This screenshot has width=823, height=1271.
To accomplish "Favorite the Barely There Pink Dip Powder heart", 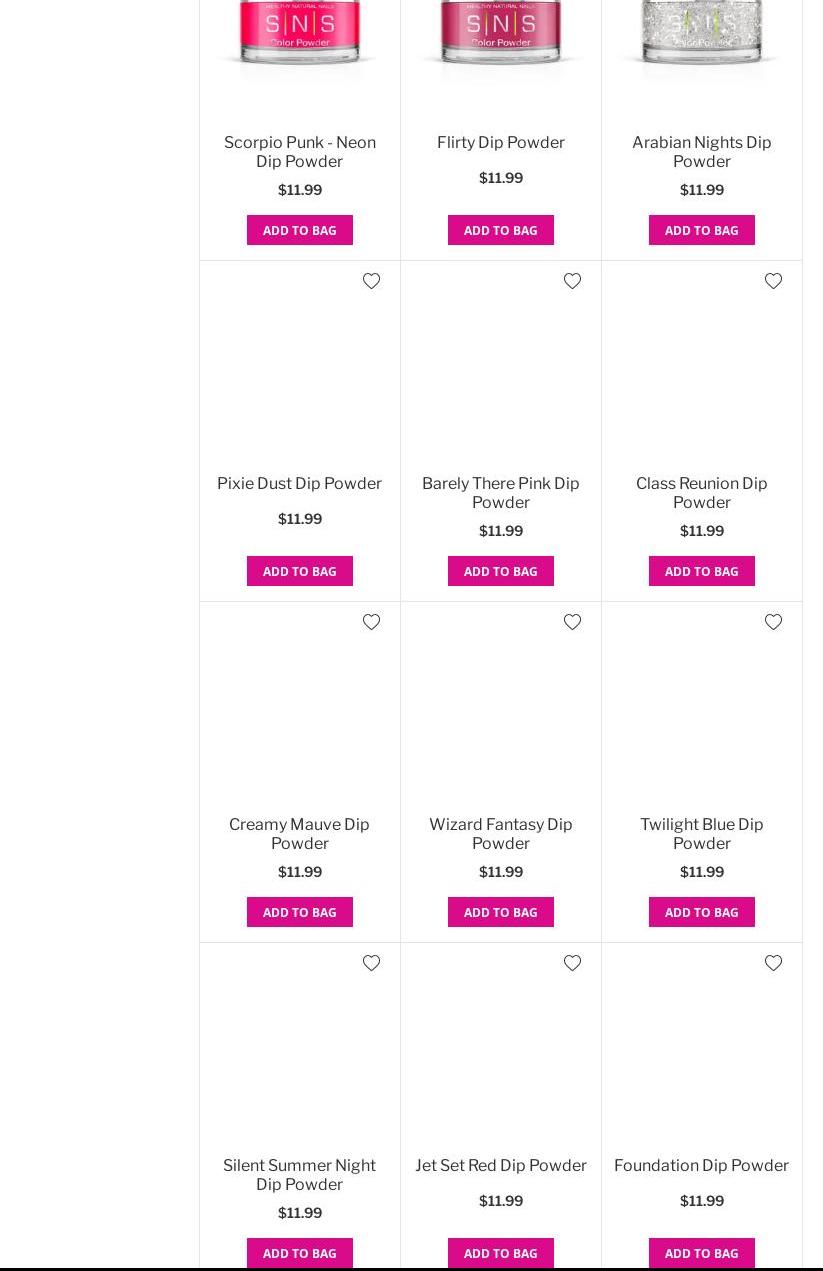I will coord(572,281).
